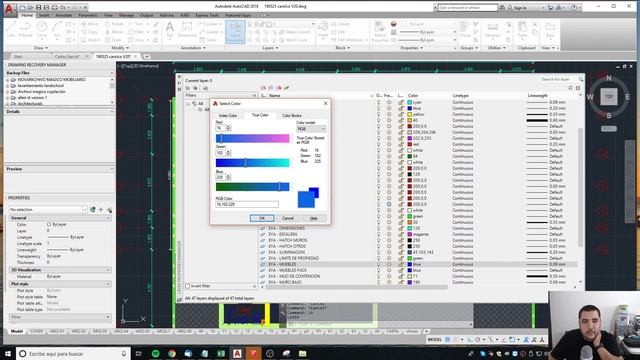Click the Plot icon in quick access toolbar
640x360 pixels.
tap(54, 7)
